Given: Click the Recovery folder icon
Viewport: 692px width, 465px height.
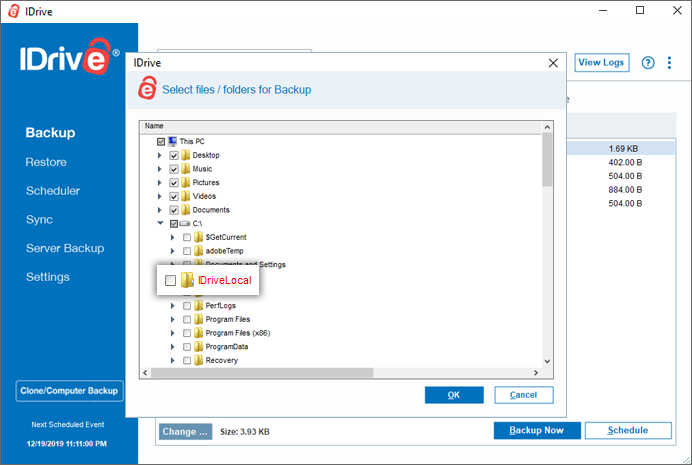Looking at the screenshot, I should click(x=199, y=360).
